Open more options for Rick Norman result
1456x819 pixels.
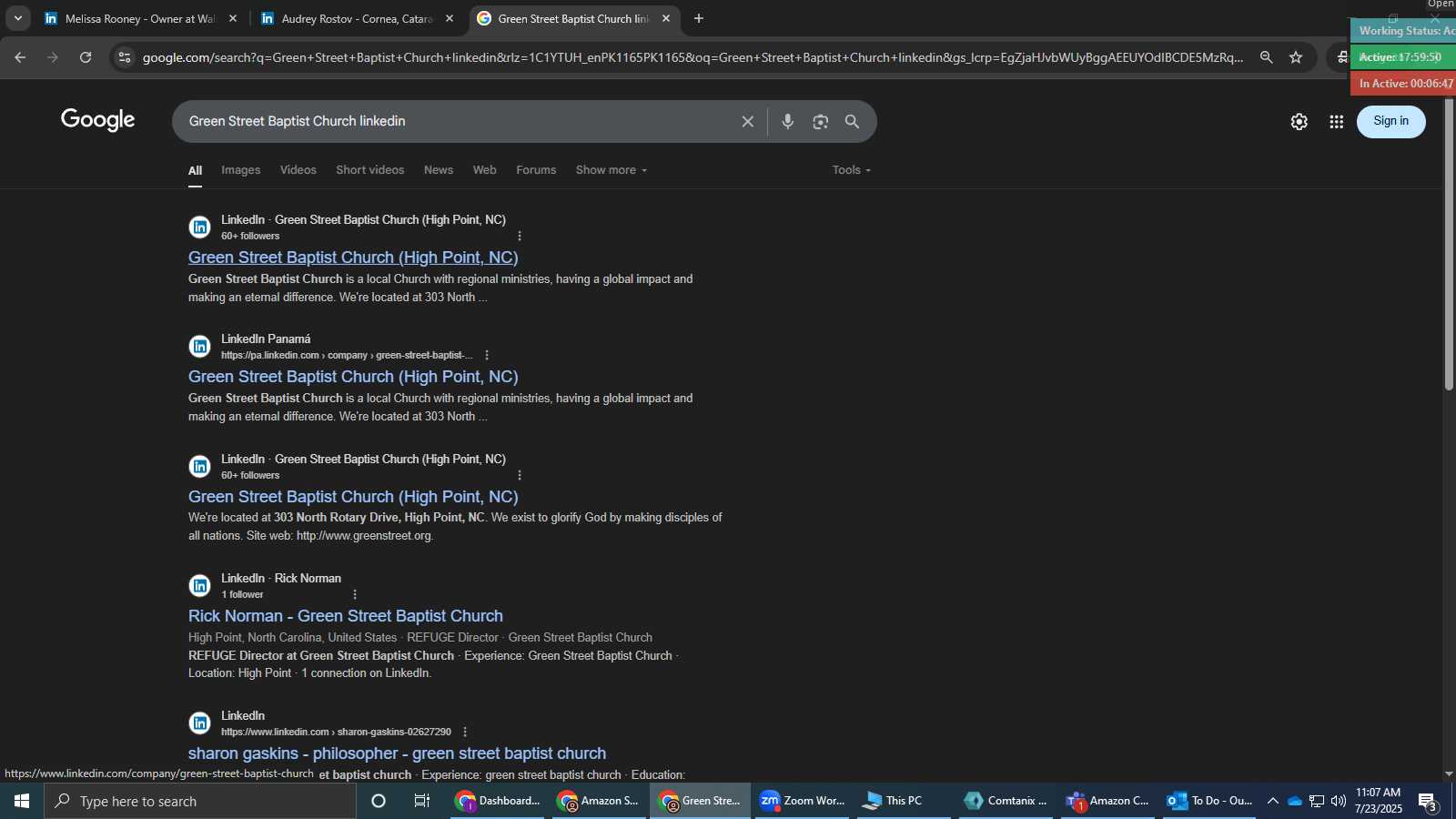coord(355,595)
